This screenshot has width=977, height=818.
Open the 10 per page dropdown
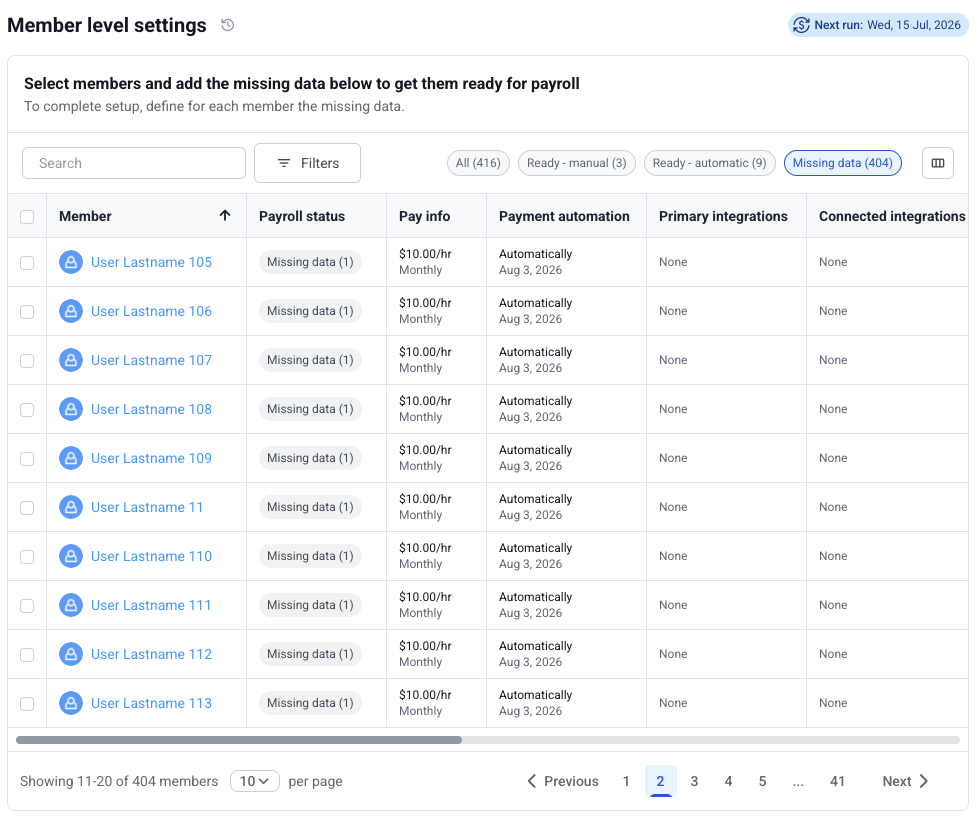pyautogui.click(x=254, y=781)
